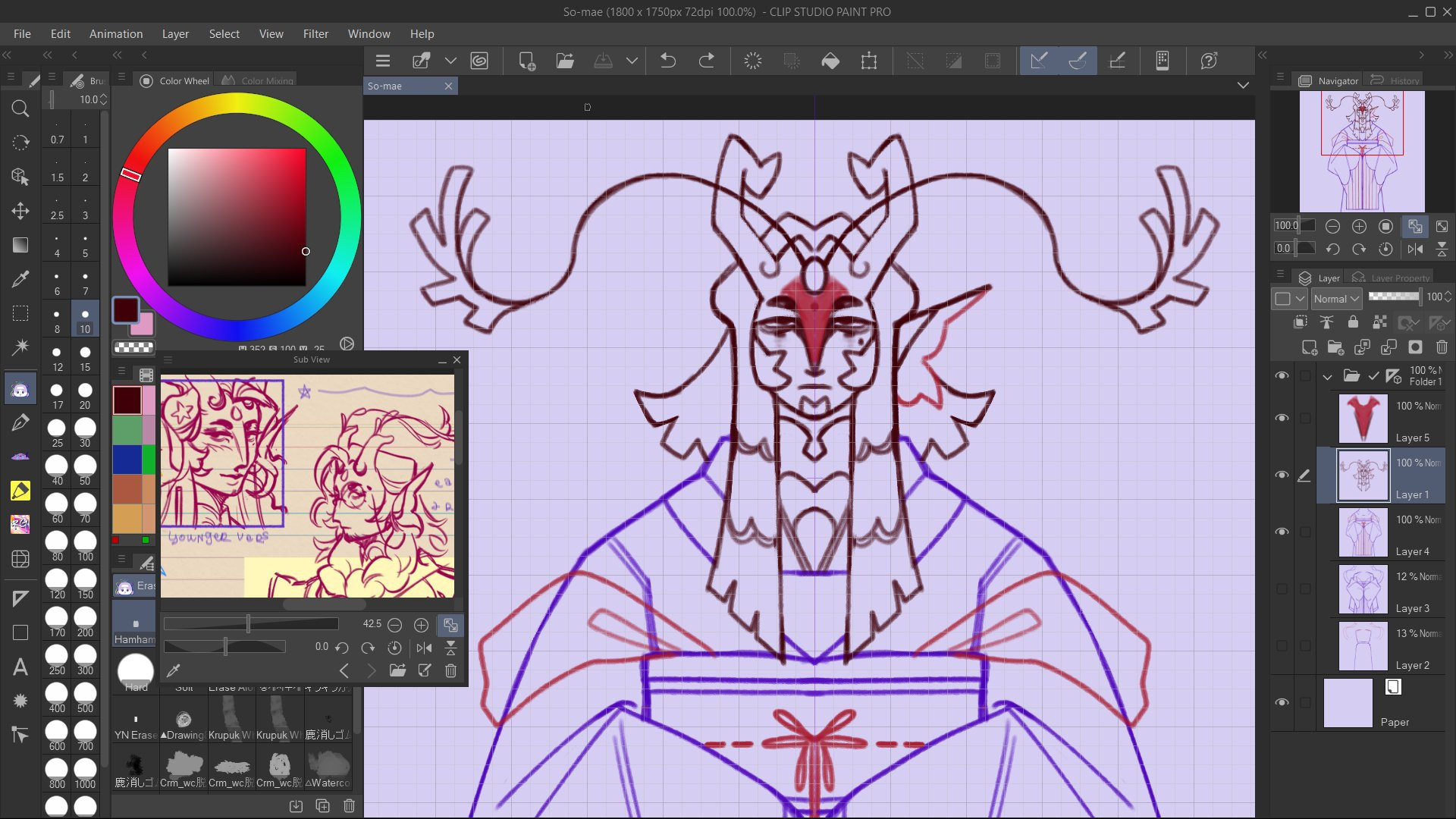Adjust layer opacity stepper arrows
Viewport: 1456px width, 819px height.
tap(1448, 297)
